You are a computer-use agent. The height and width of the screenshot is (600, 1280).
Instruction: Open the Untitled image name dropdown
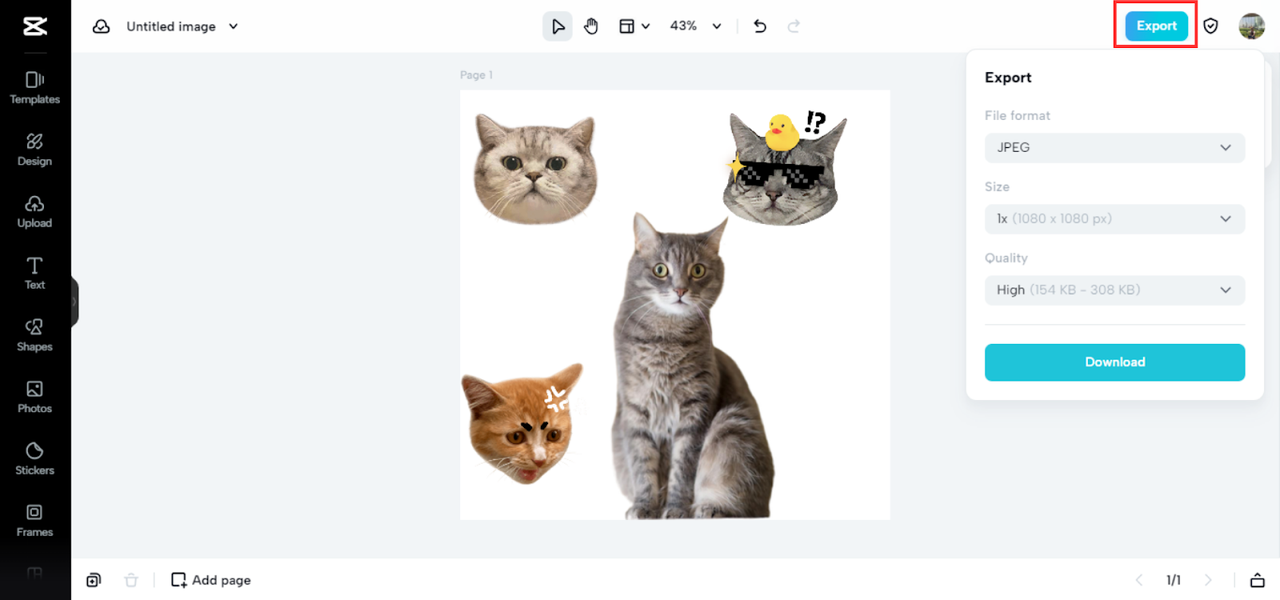point(182,27)
